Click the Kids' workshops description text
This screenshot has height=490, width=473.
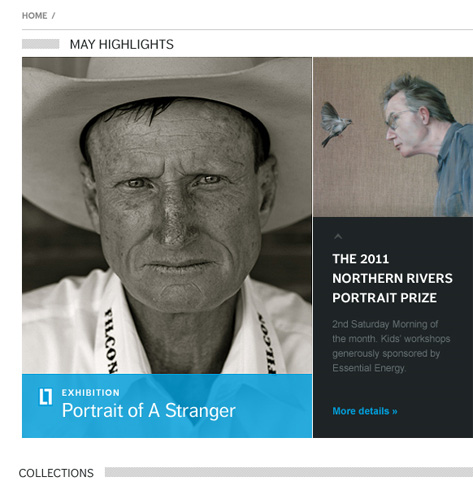tap(391, 346)
